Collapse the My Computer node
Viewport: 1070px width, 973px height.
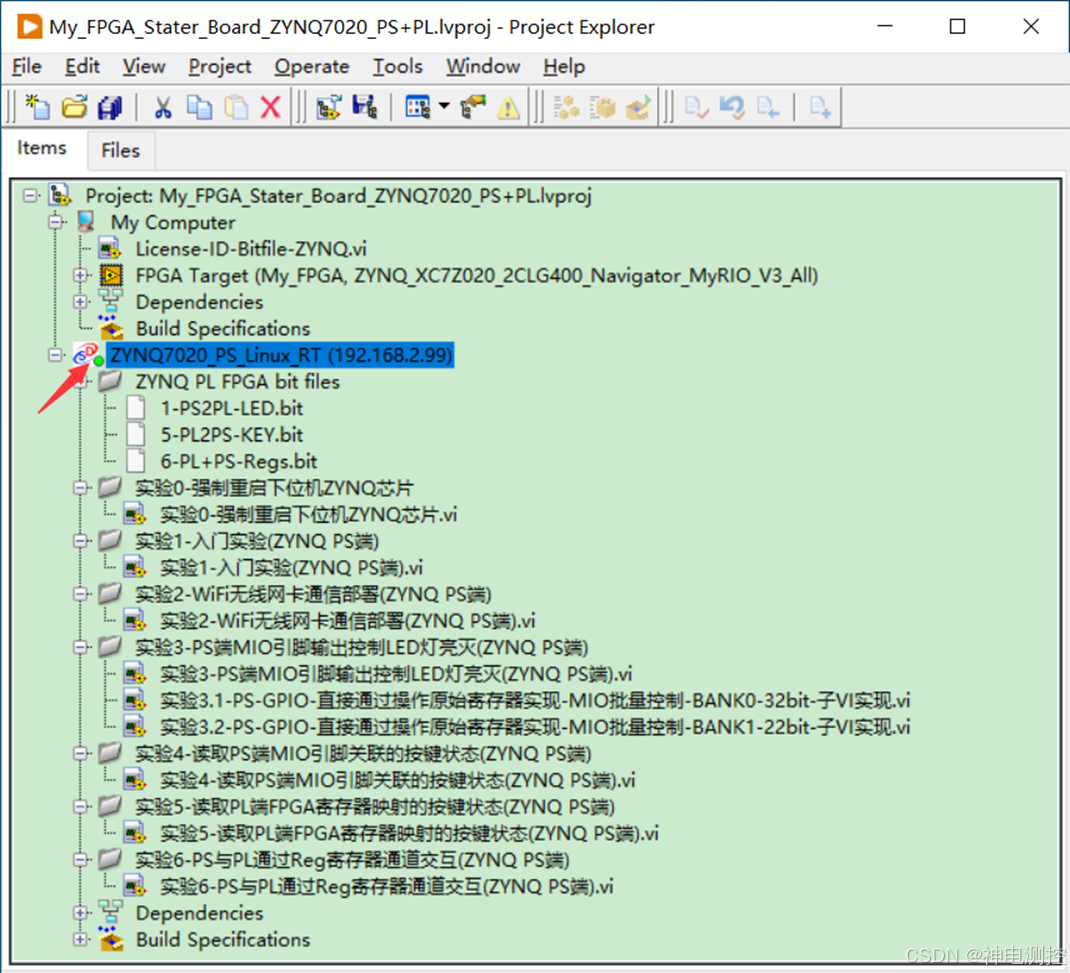55,222
